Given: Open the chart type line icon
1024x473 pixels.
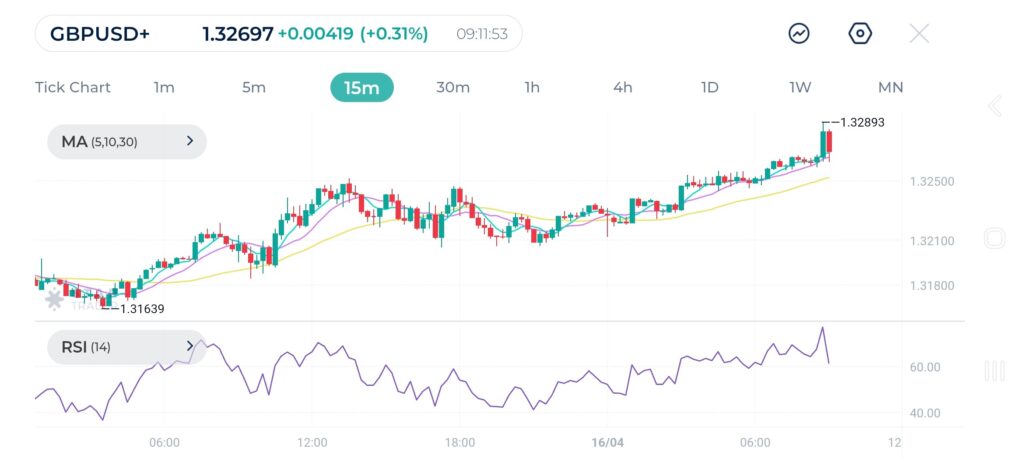Looking at the screenshot, I should click(x=799, y=34).
